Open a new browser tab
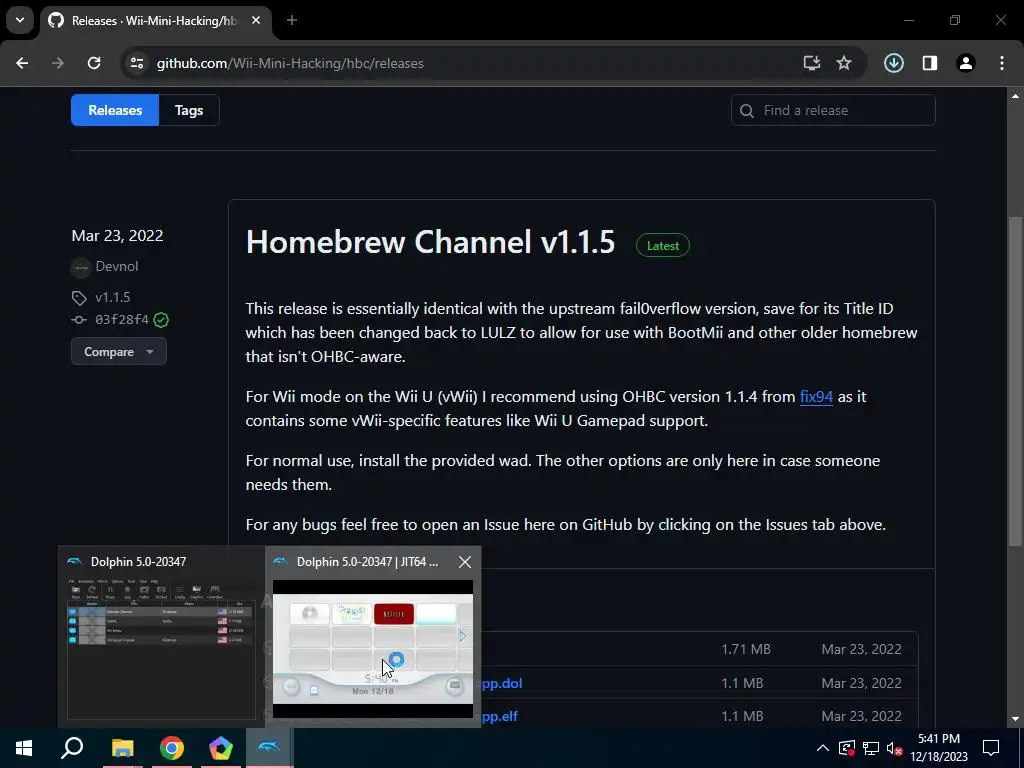The image size is (1024, 768). (292, 20)
